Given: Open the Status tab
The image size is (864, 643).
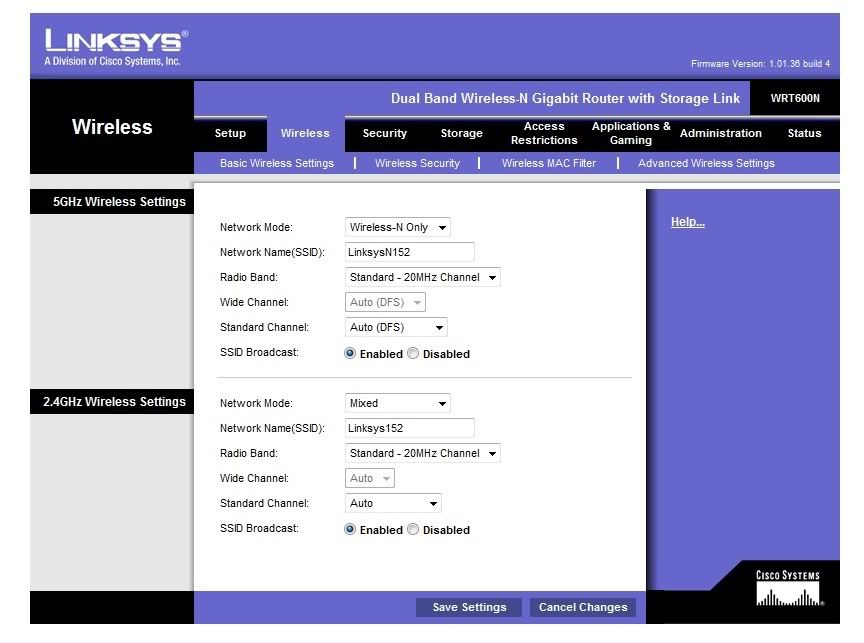Looking at the screenshot, I should 804,133.
